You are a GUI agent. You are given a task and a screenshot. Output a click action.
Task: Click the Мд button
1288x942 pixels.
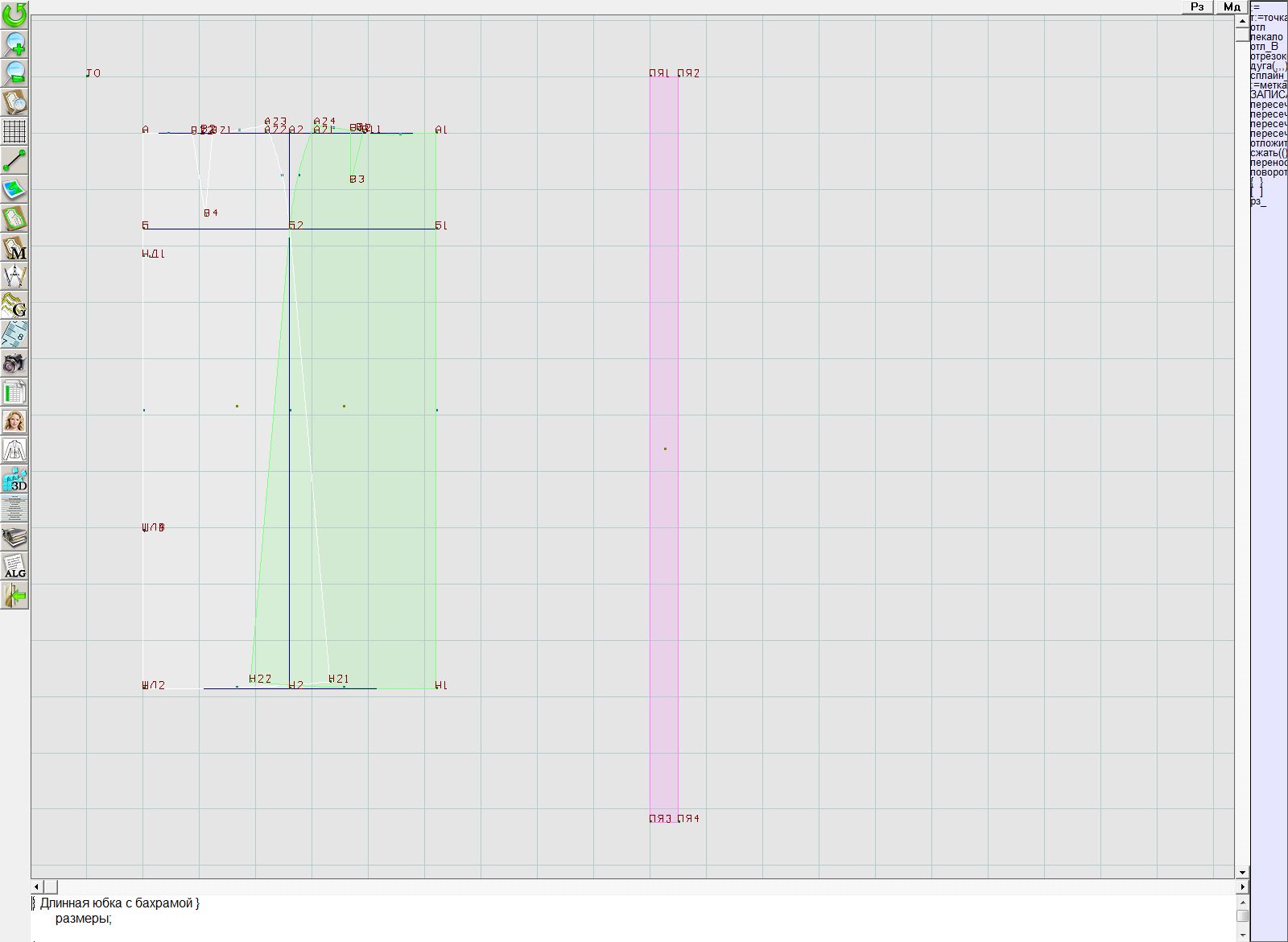(x=1232, y=7)
